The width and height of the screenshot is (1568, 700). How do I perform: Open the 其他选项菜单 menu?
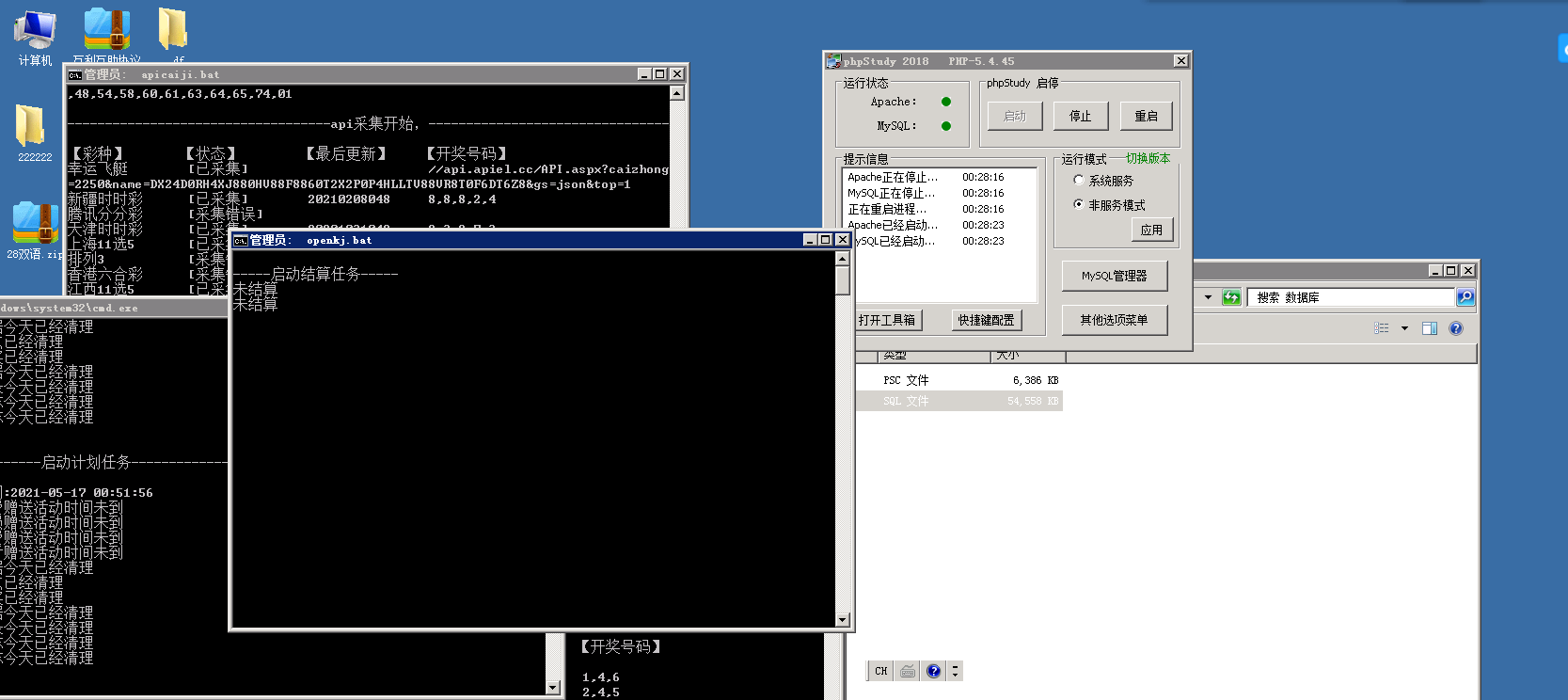pyautogui.click(x=1114, y=320)
